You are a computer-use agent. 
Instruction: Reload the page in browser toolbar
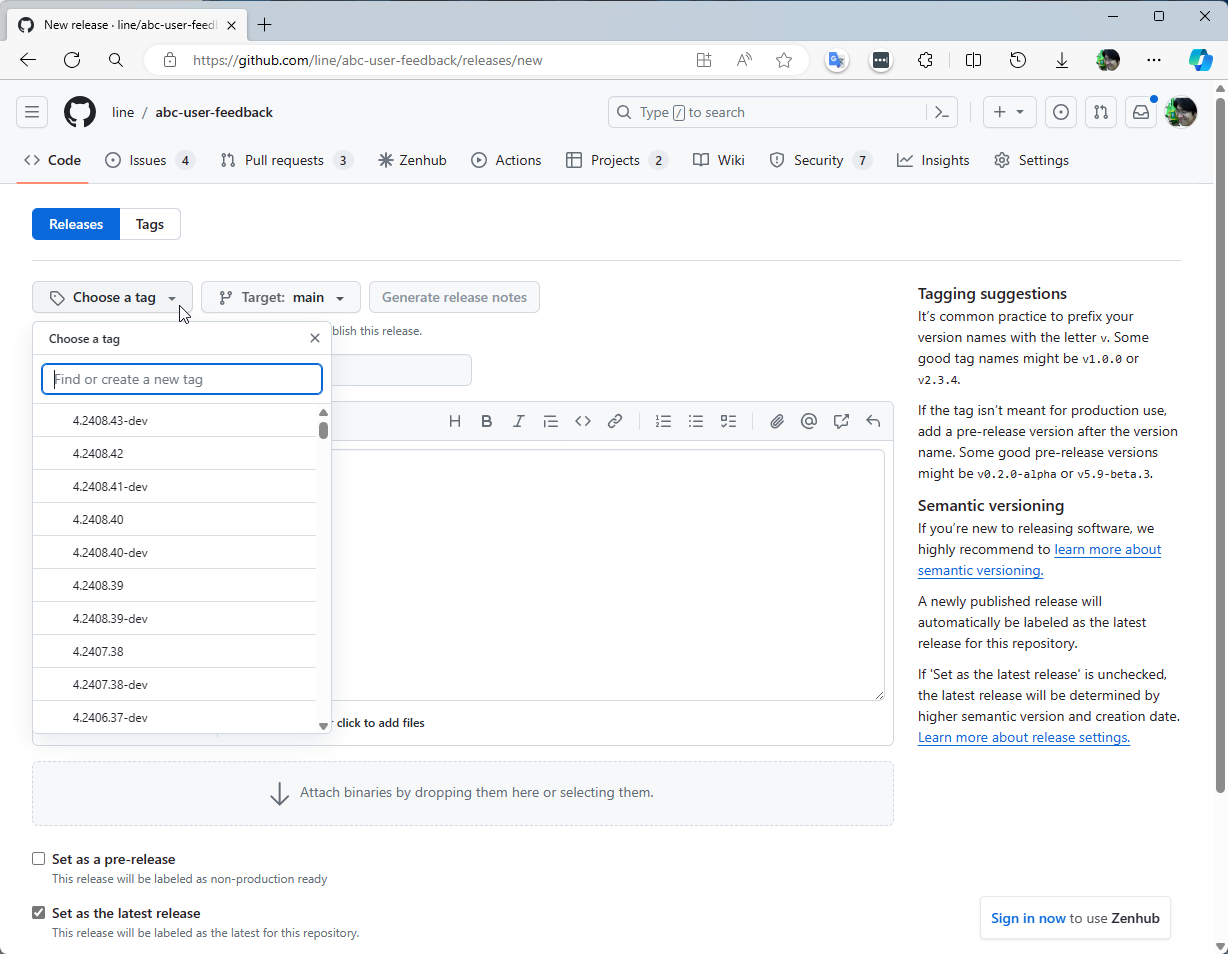[x=72, y=60]
